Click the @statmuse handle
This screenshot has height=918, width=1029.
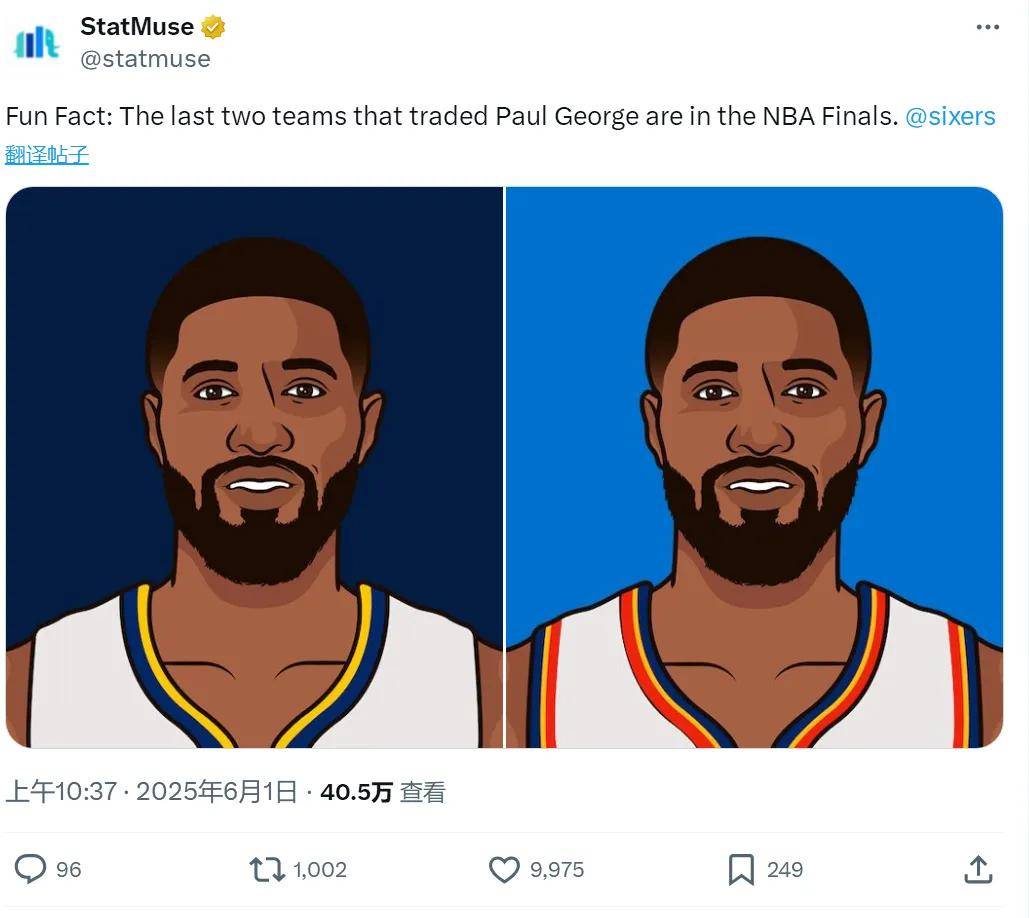145,59
